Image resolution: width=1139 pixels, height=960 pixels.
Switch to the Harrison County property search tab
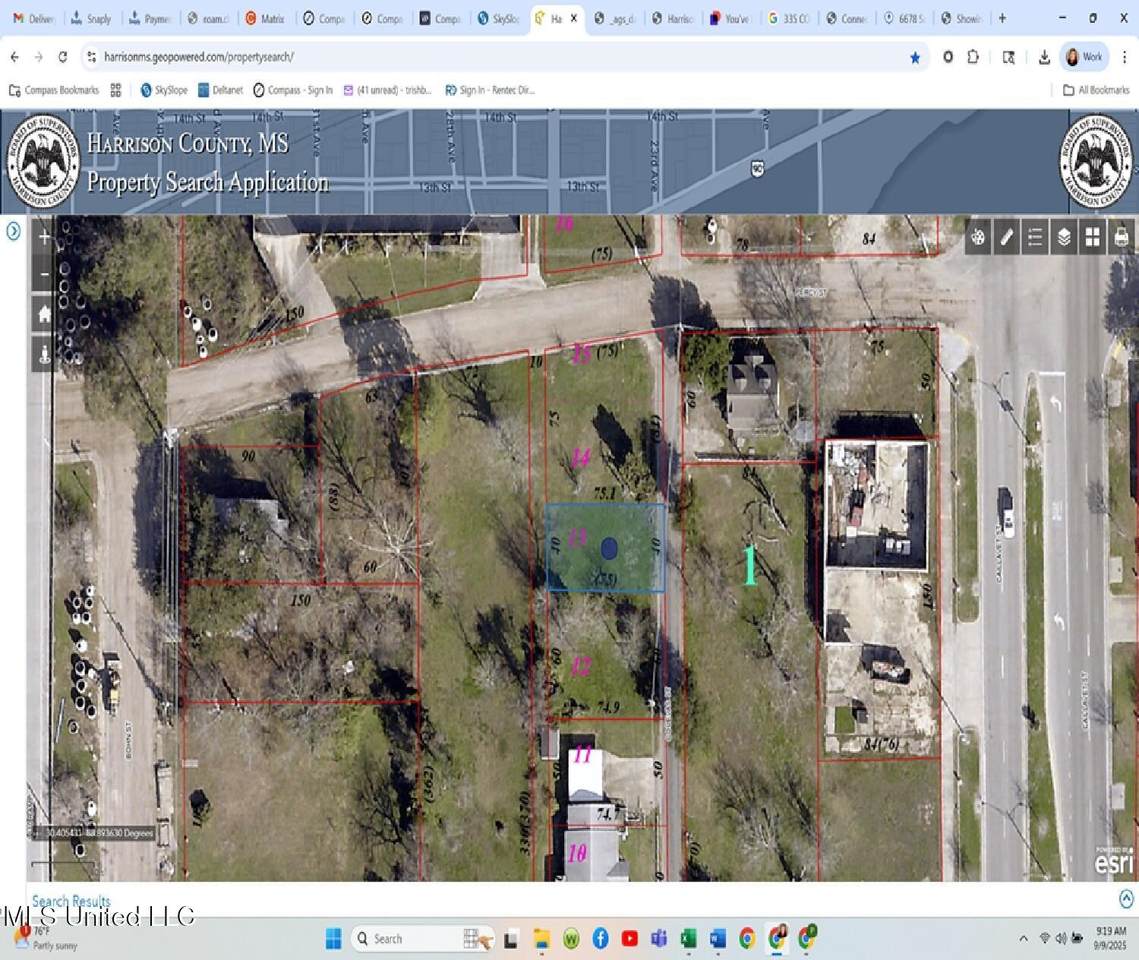pos(554,17)
